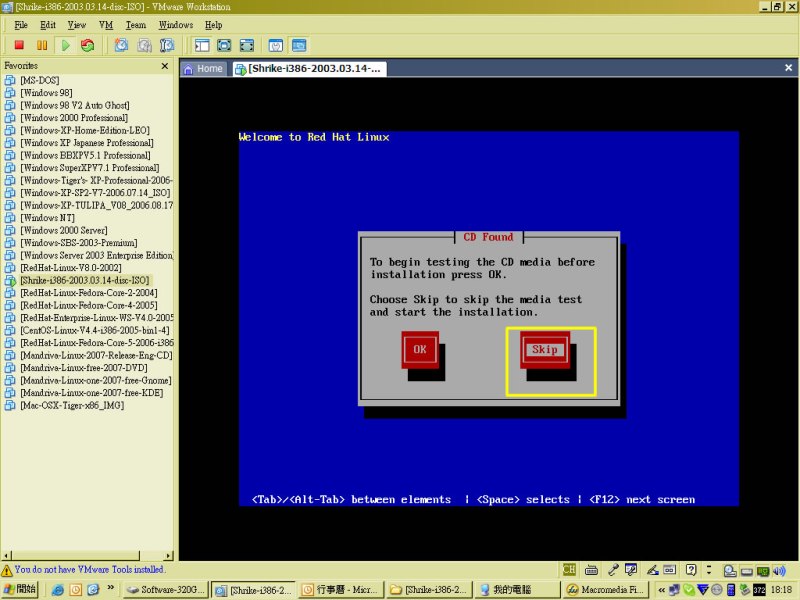Click the sound device status icon

780,571
